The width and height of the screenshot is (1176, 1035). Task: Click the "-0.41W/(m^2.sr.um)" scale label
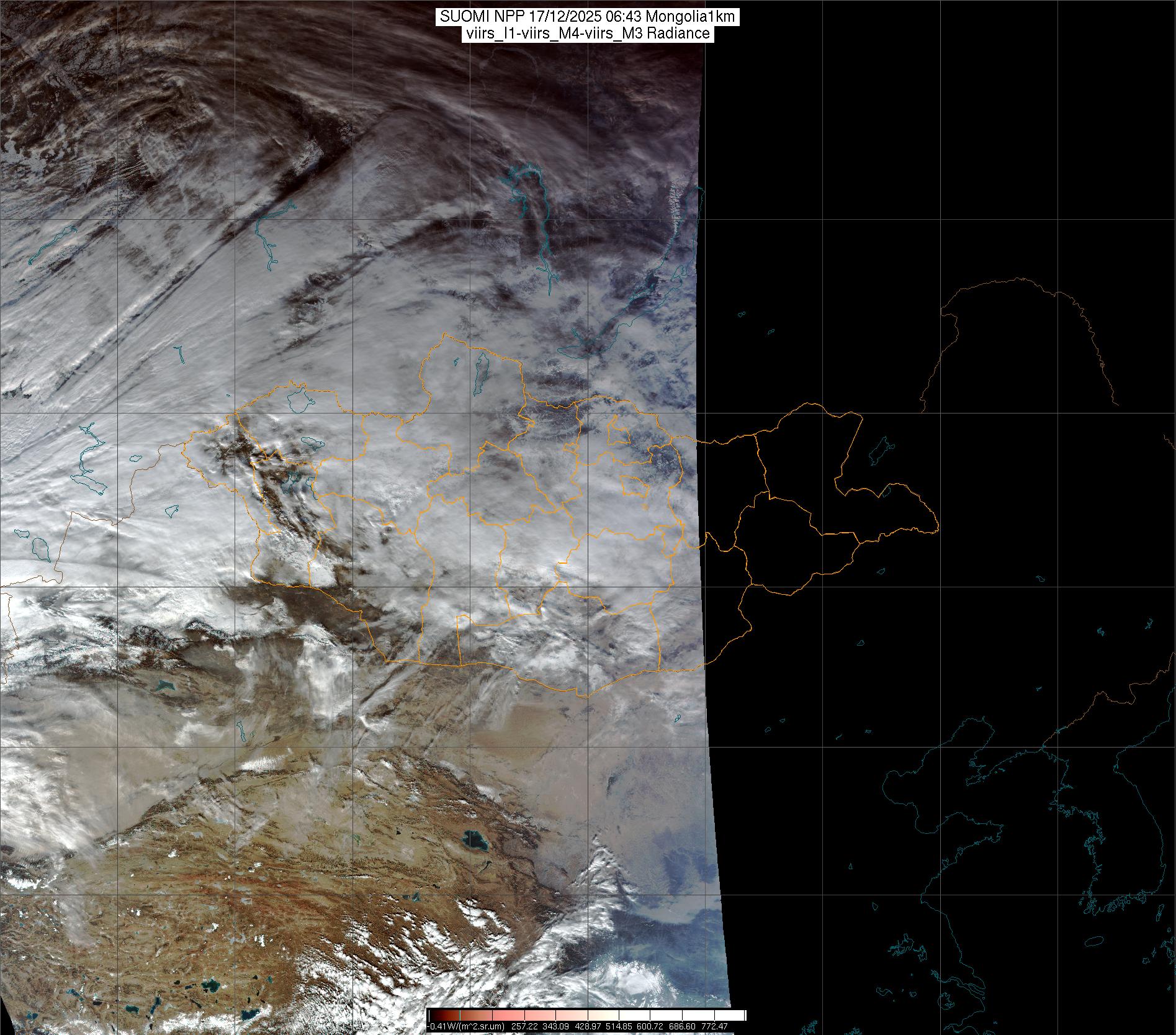click(x=467, y=1026)
